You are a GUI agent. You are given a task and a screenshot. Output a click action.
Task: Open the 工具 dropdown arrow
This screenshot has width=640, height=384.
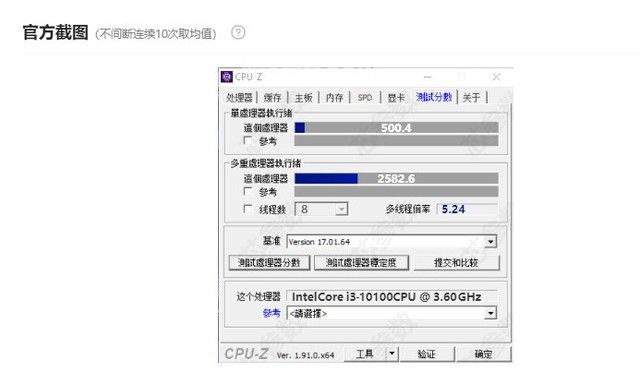(392, 353)
